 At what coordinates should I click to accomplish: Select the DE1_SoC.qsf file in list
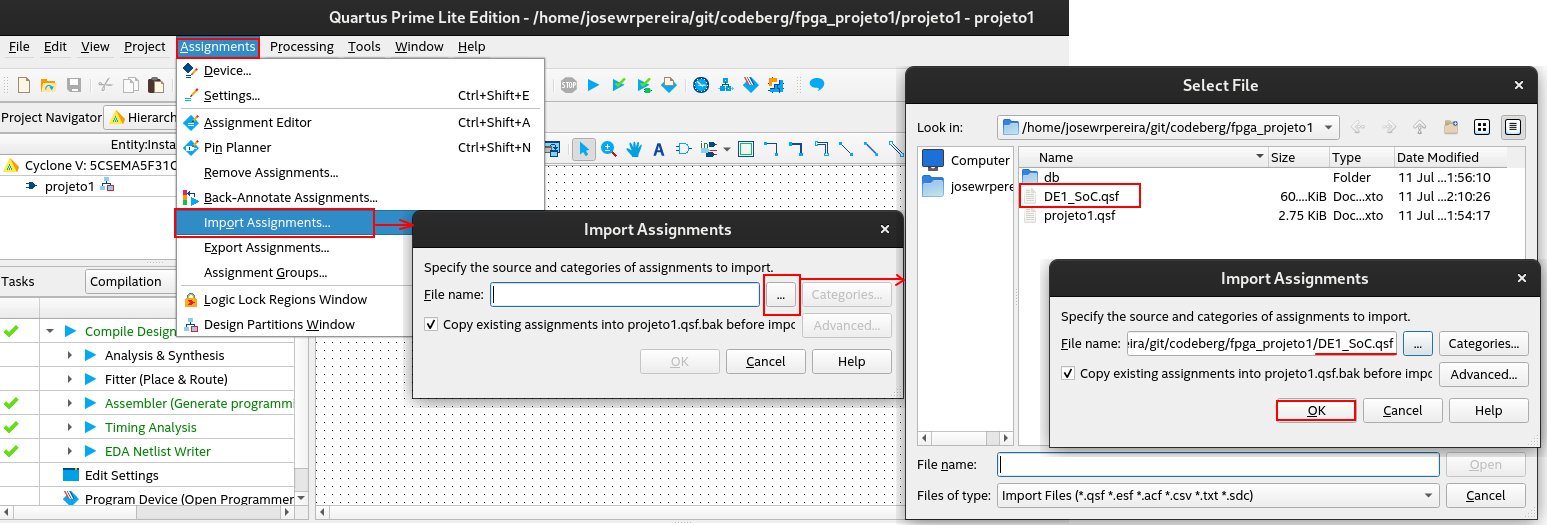(x=1079, y=196)
